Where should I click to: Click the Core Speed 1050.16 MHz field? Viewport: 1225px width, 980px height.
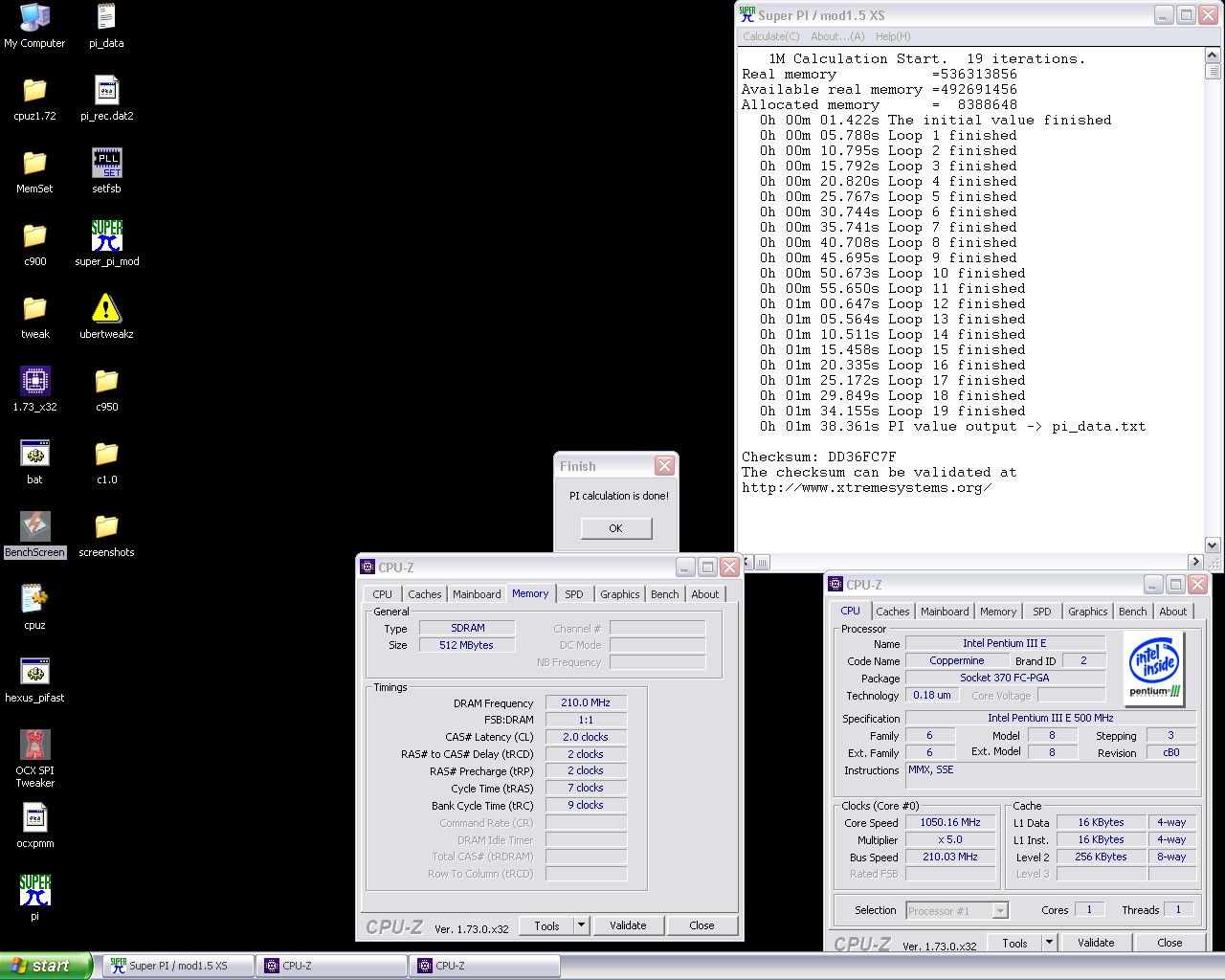[950, 822]
